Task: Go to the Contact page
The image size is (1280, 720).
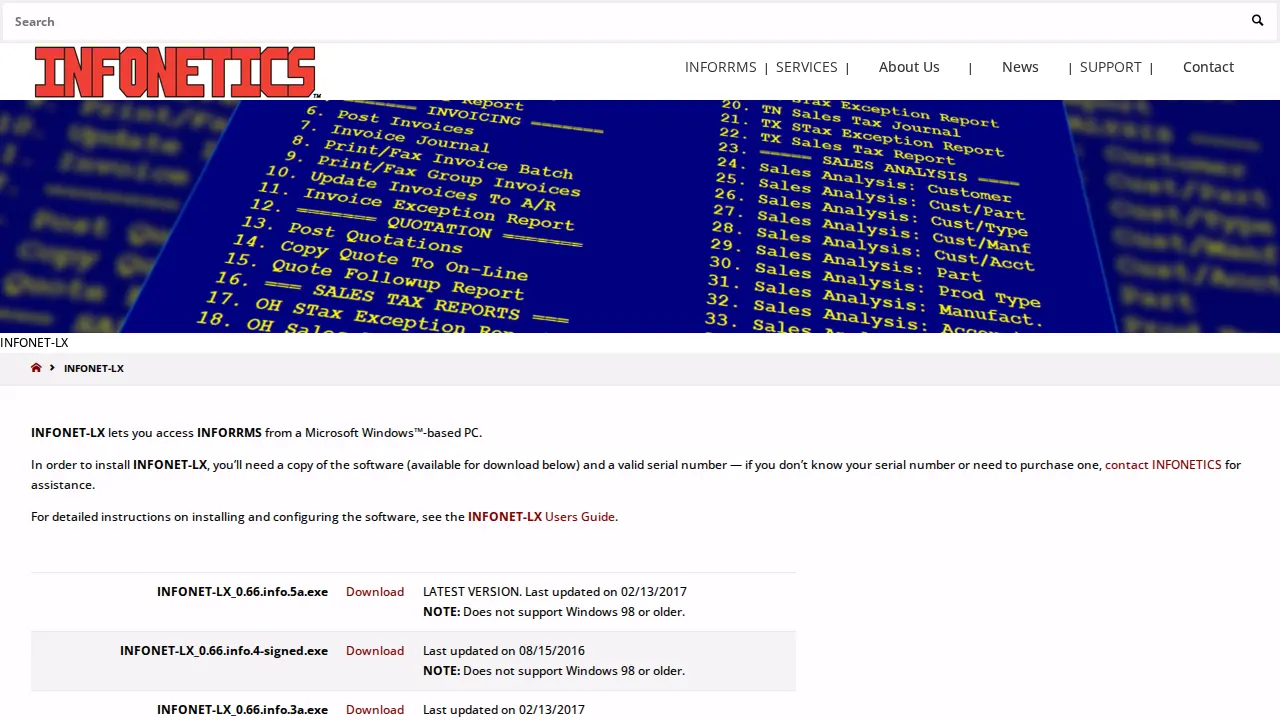Action: [x=1208, y=67]
